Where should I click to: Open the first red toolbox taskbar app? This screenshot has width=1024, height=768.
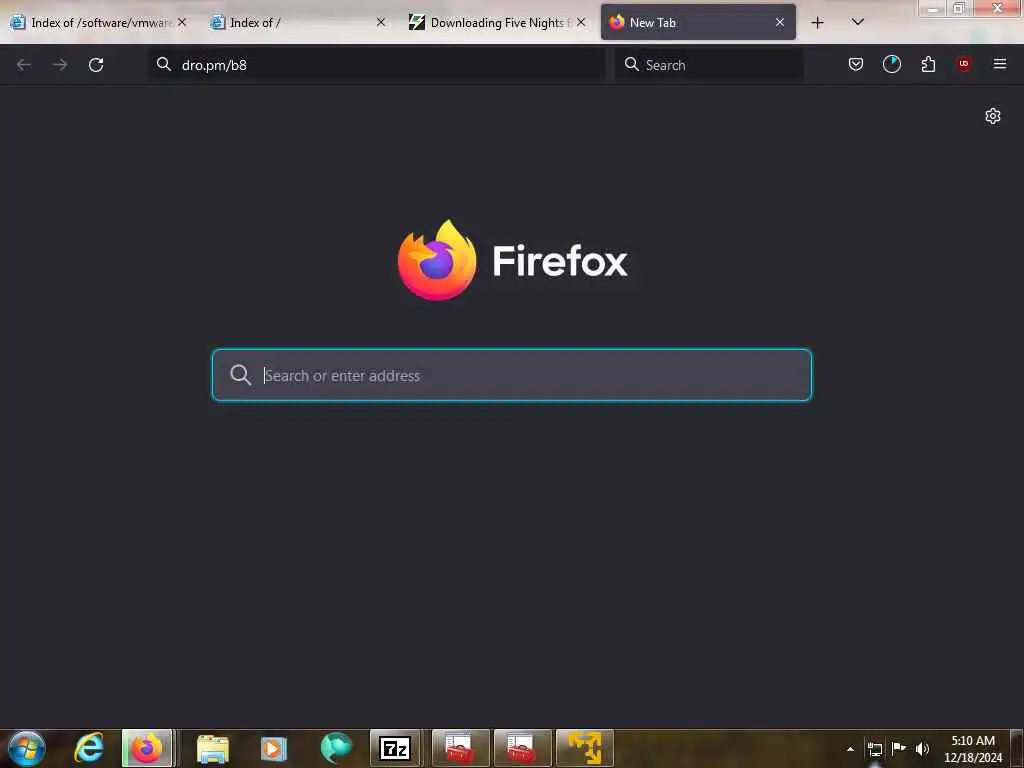point(460,748)
